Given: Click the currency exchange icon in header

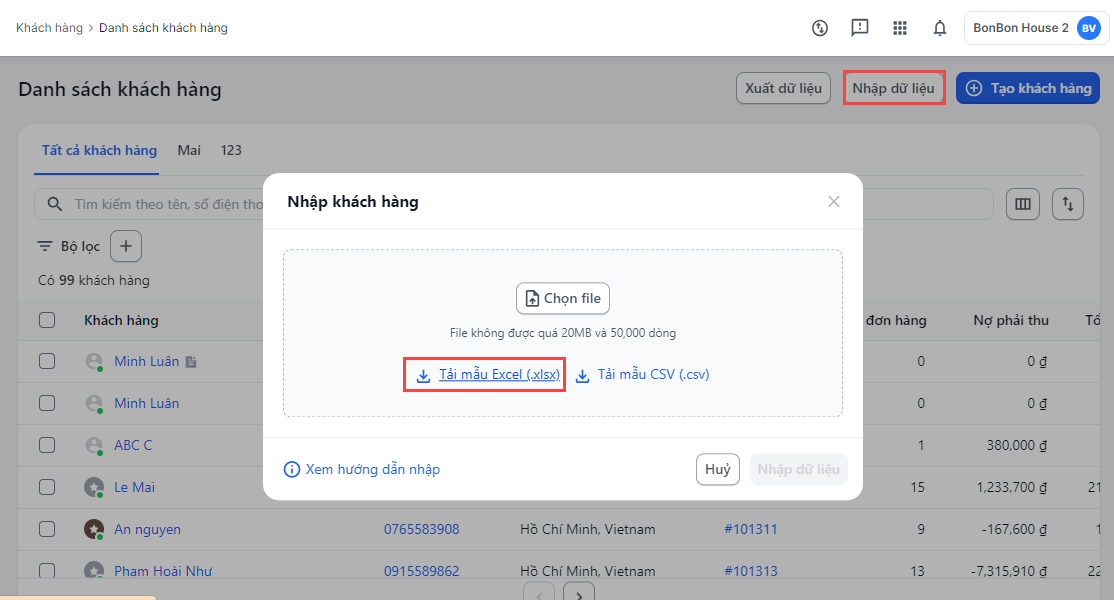Looking at the screenshot, I should (x=820, y=28).
